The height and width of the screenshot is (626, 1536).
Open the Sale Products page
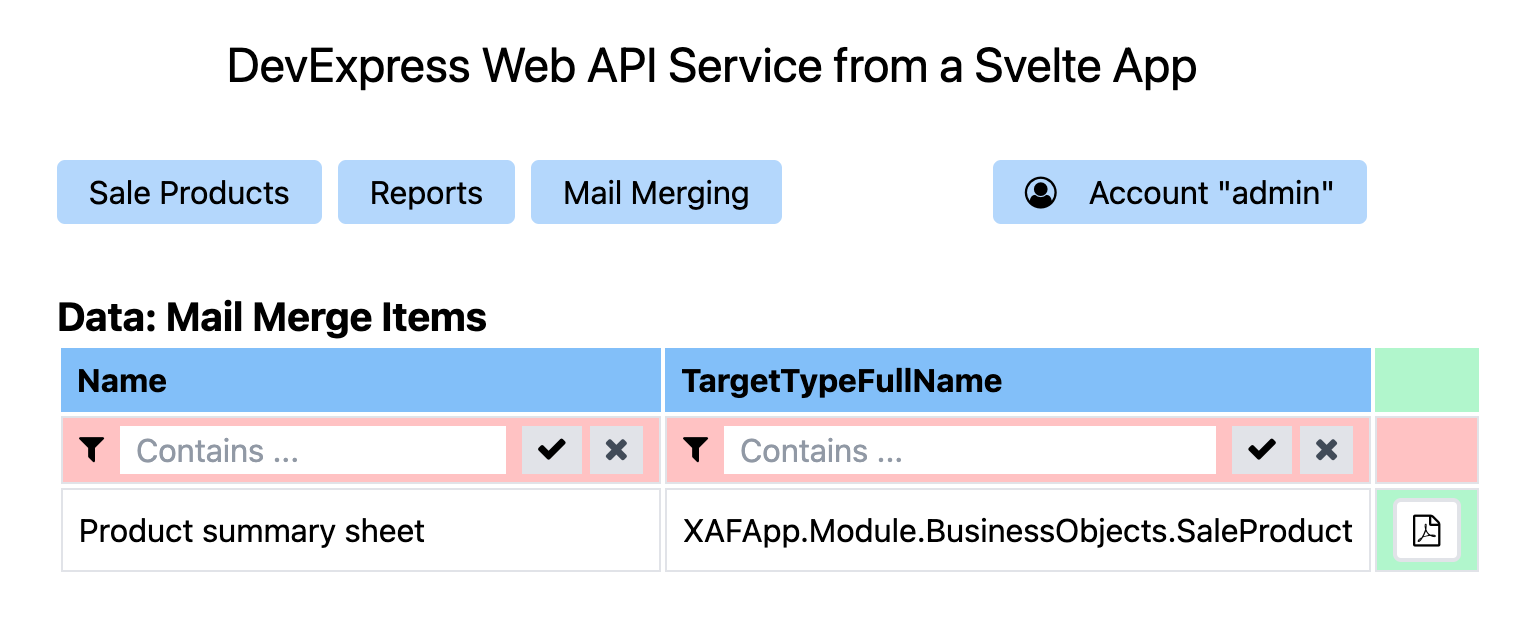(x=189, y=192)
